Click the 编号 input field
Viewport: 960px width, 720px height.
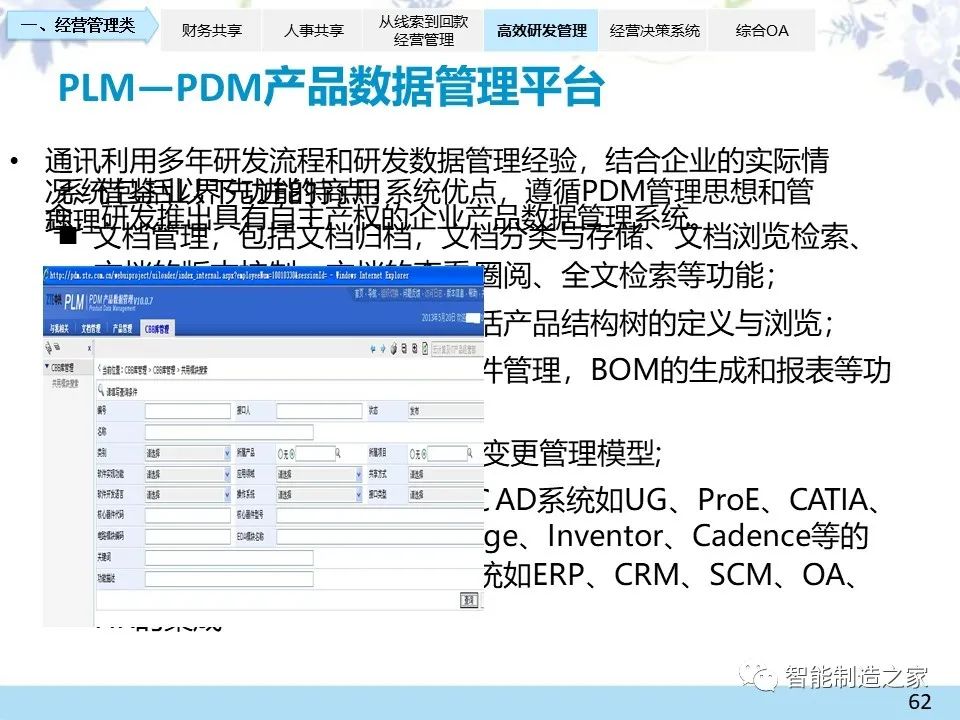click(187, 411)
